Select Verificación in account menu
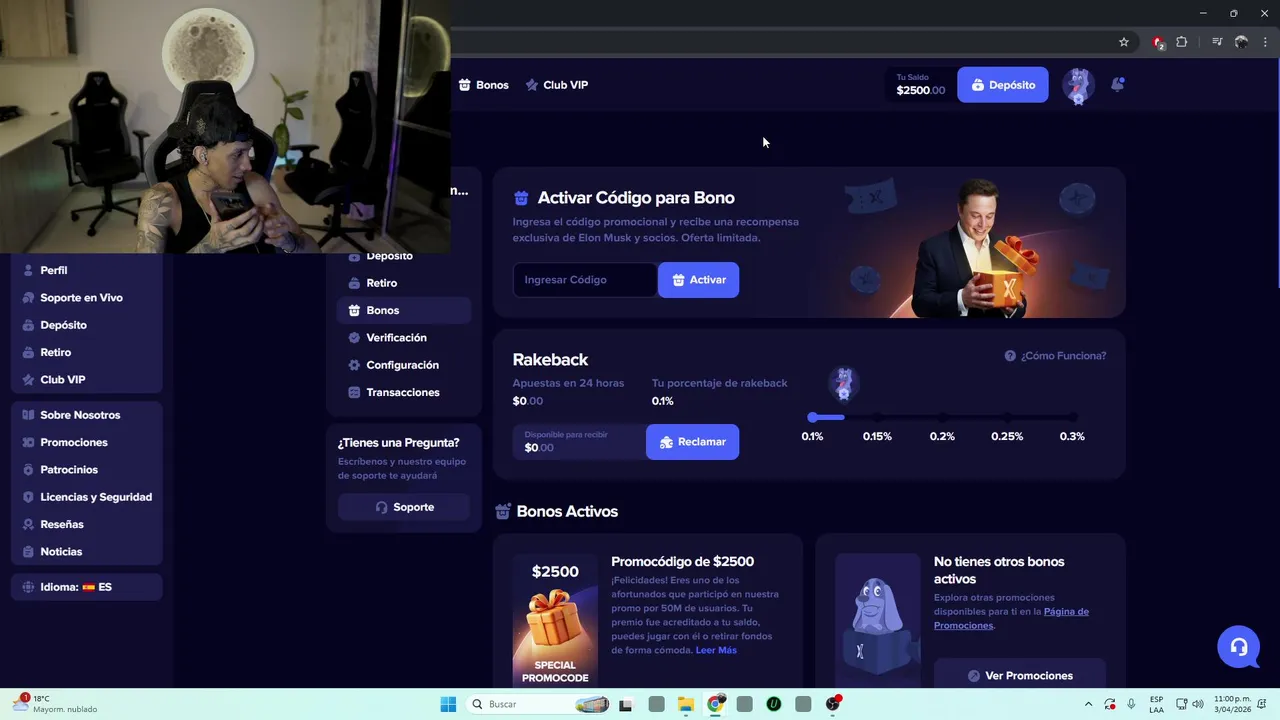The width and height of the screenshot is (1280, 720). (404, 338)
